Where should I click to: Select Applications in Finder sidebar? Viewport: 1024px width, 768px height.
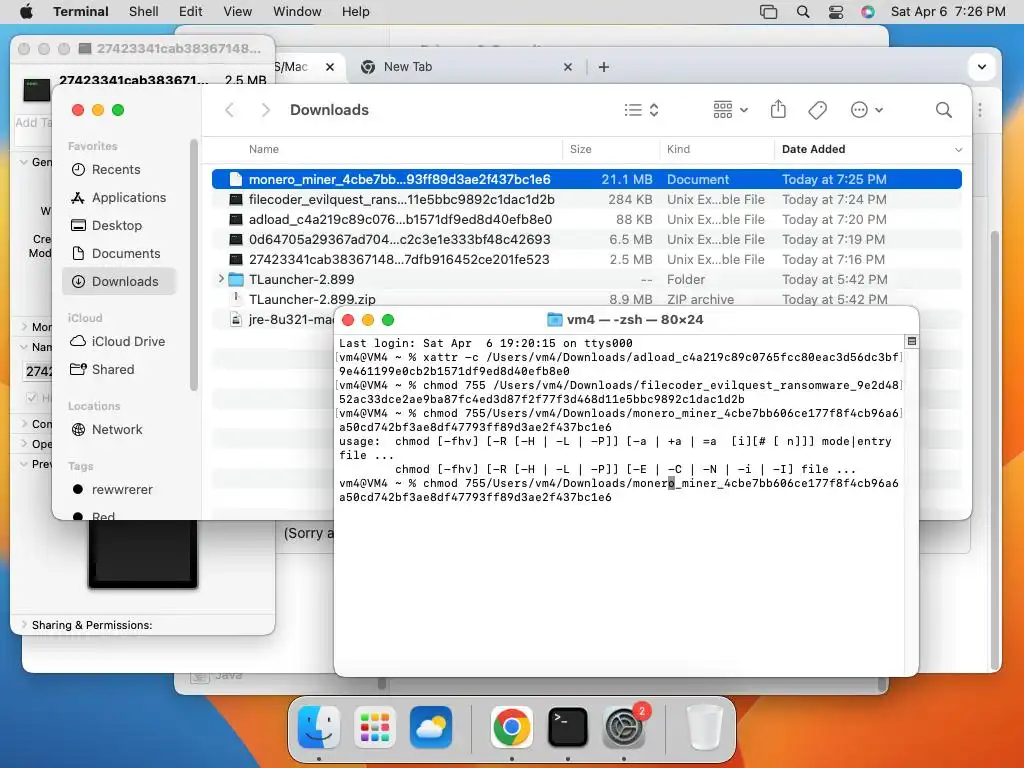tap(118, 197)
